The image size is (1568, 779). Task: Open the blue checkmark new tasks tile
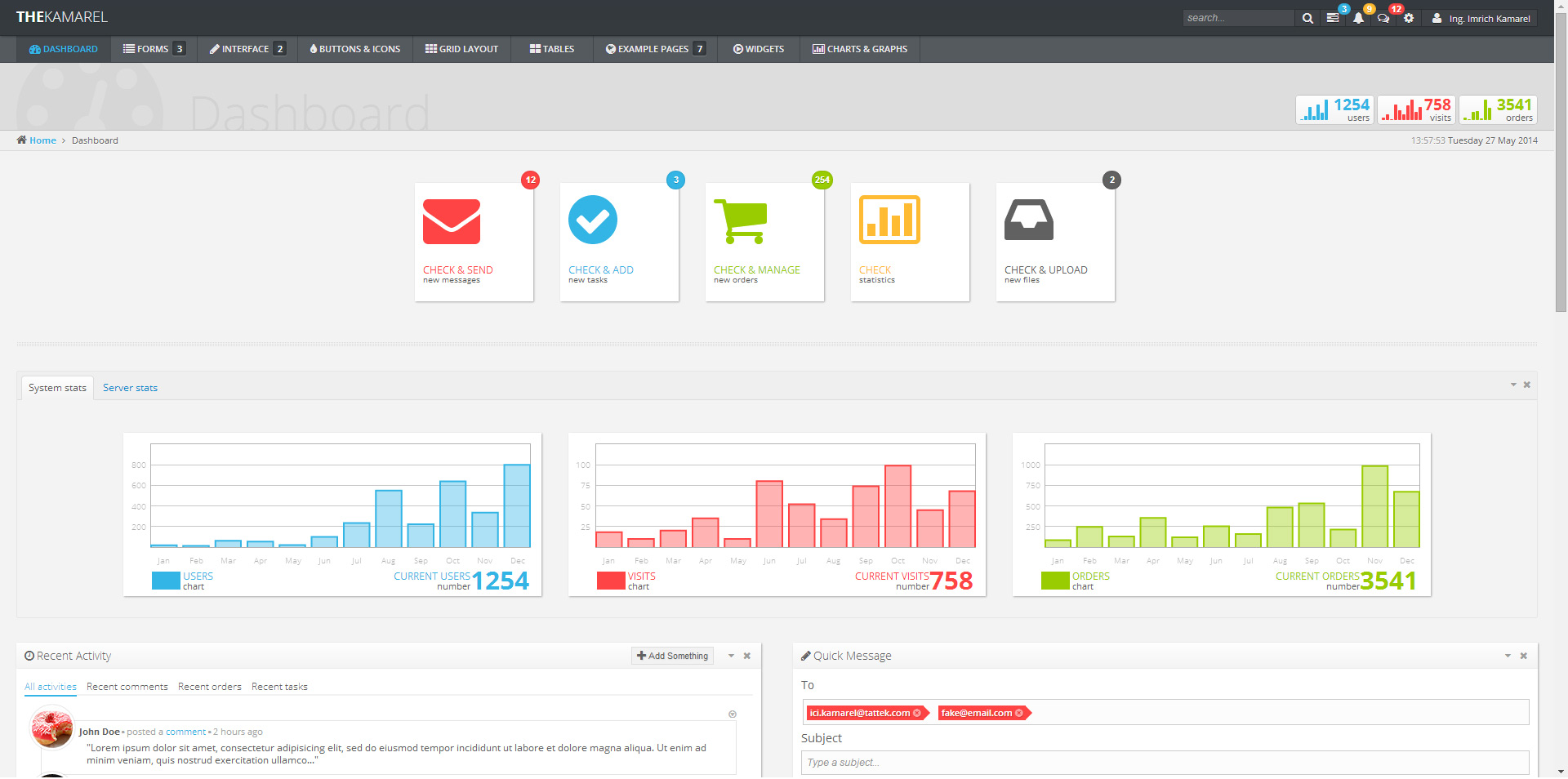pos(593,220)
